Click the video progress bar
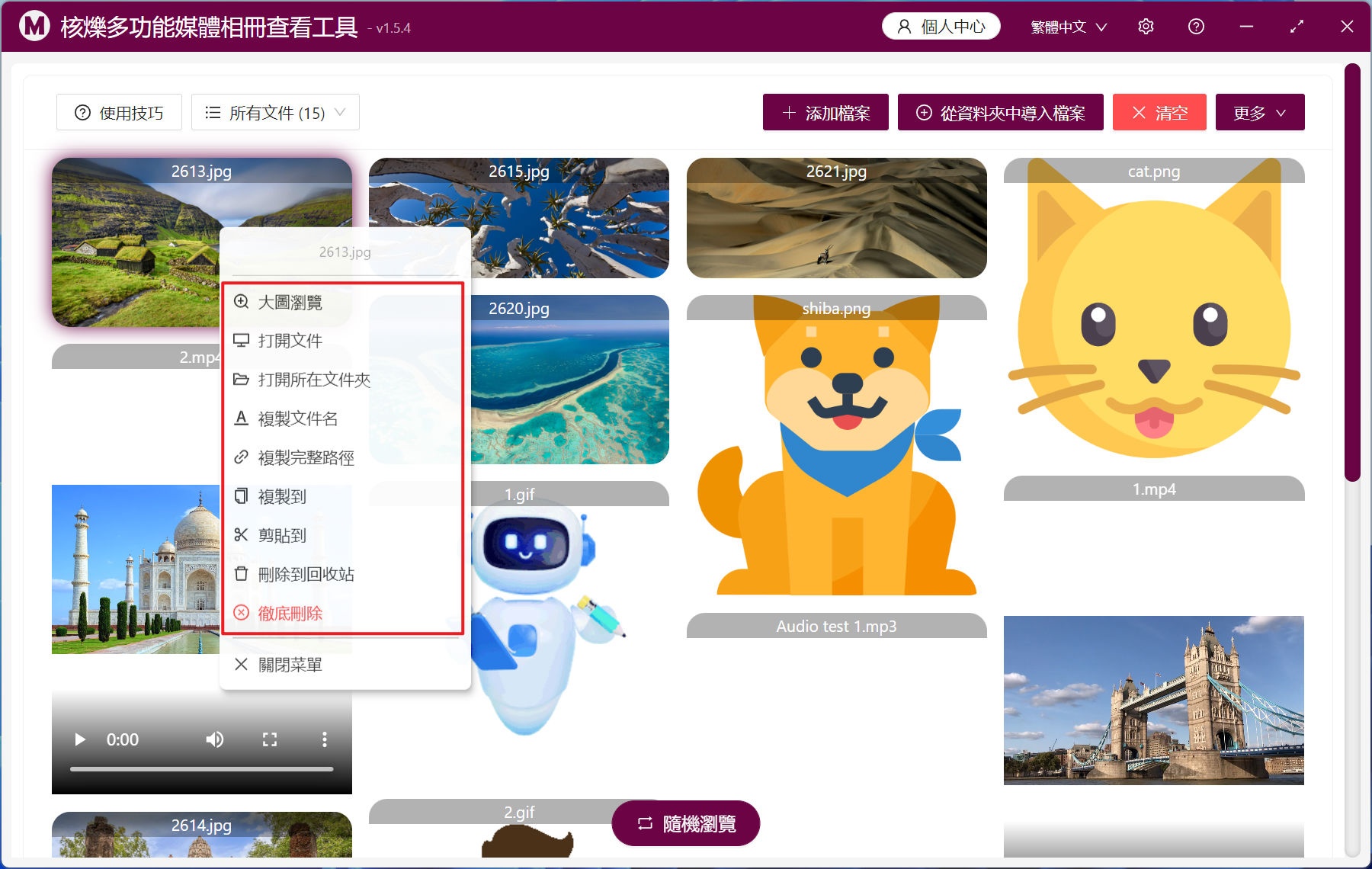The height and width of the screenshot is (869, 1372). point(202,769)
